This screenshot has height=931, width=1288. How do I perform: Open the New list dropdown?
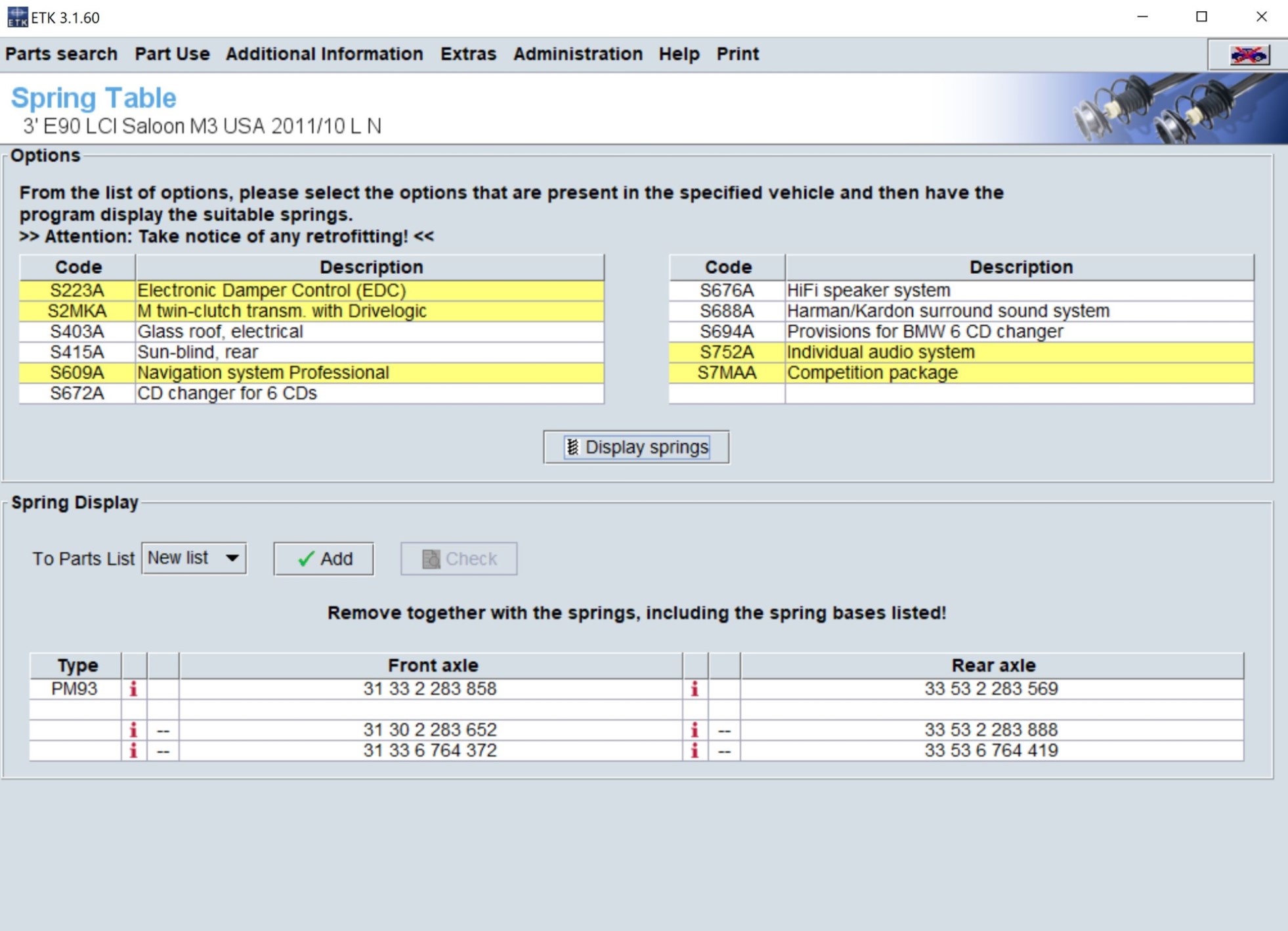click(194, 558)
